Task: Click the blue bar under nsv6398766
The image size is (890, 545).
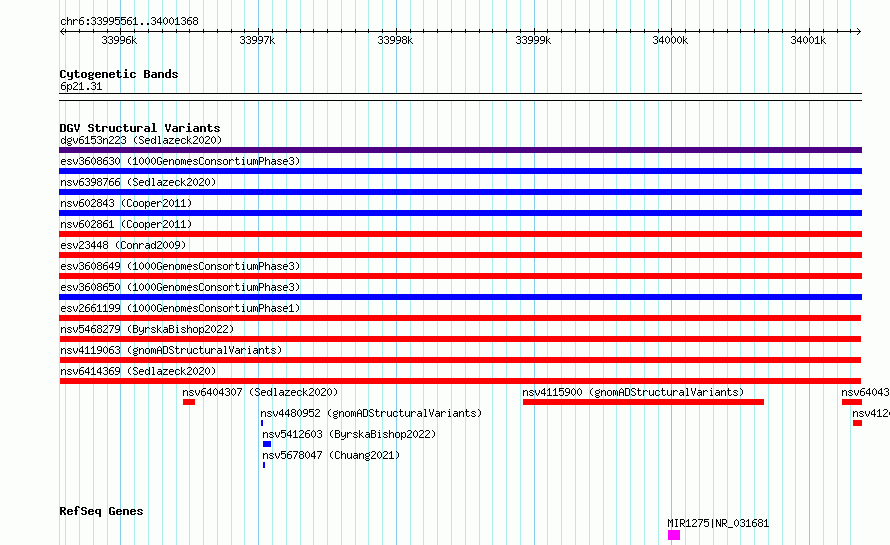Action: pos(460,192)
